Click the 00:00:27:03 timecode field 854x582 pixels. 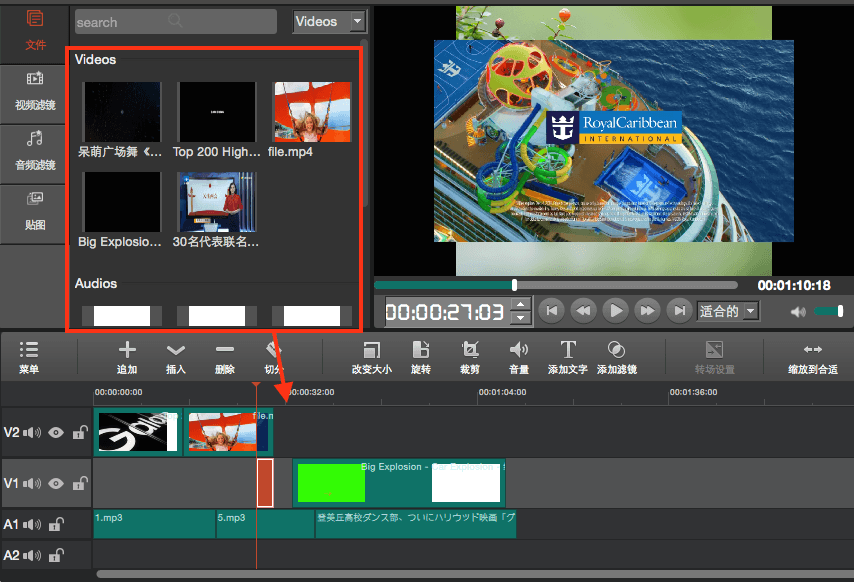tap(448, 312)
